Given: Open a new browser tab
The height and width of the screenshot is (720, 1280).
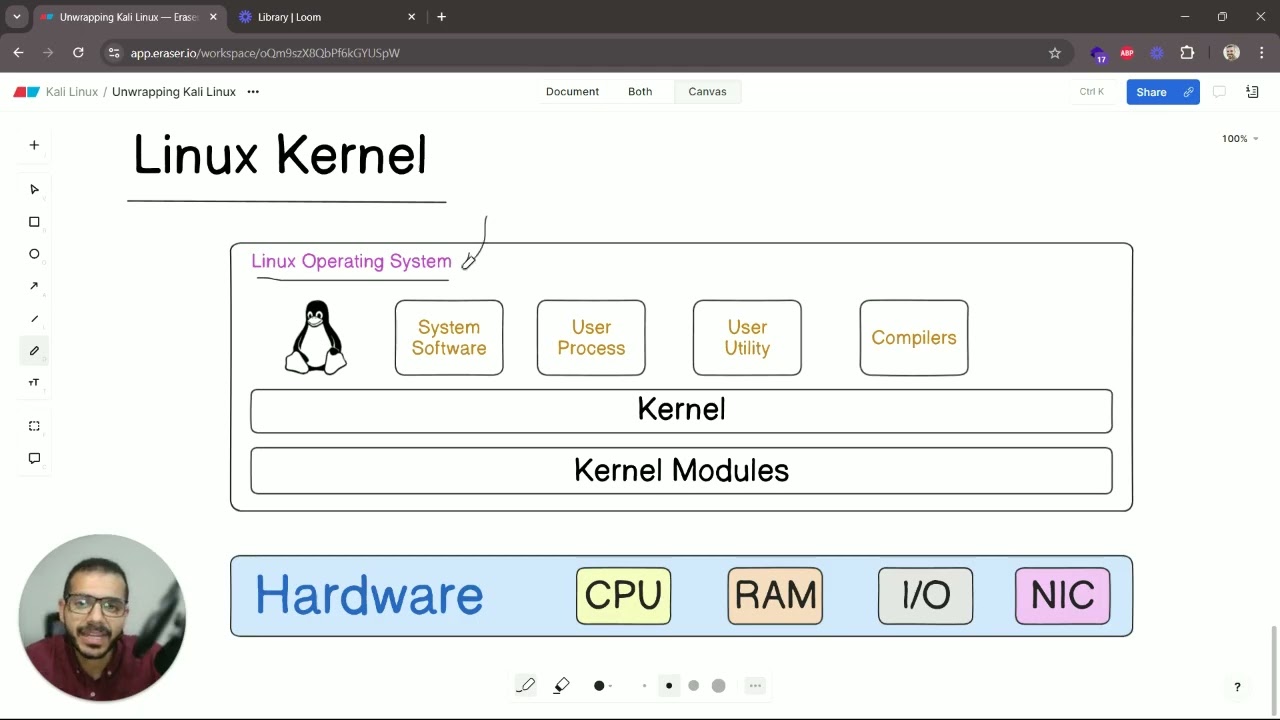Looking at the screenshot, I should (441, 17).
